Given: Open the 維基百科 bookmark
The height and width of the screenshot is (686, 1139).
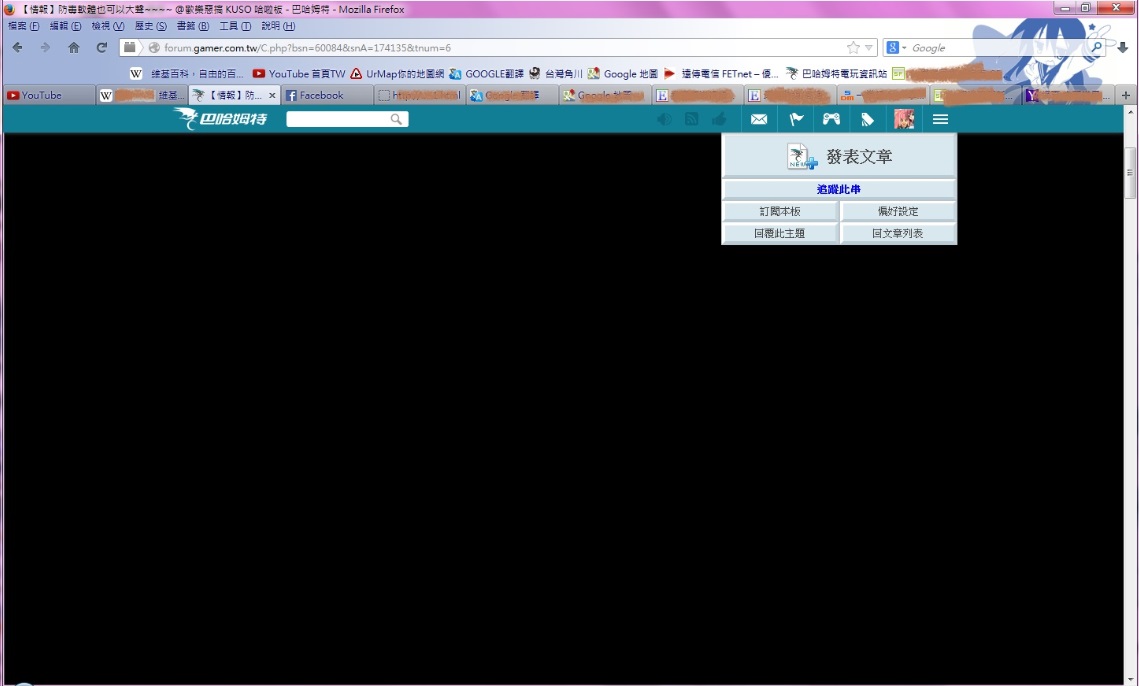Looking at the screenshot, I should tap(187, 73).
